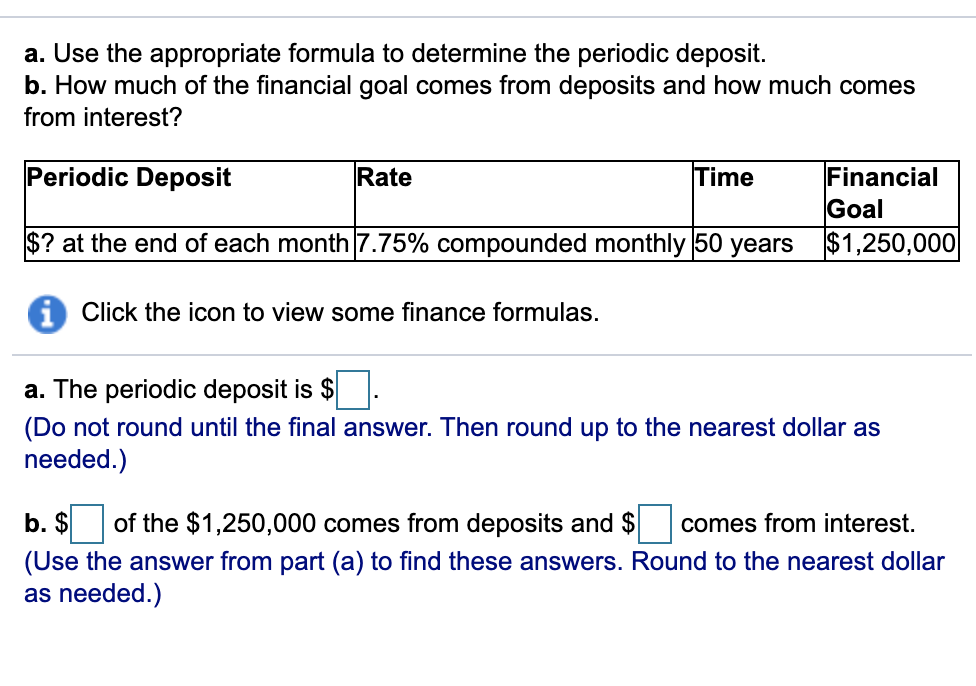This screenshot has height=686, width=976.
Task: Click the end of each month cell
Action: (x=186, y=243)
